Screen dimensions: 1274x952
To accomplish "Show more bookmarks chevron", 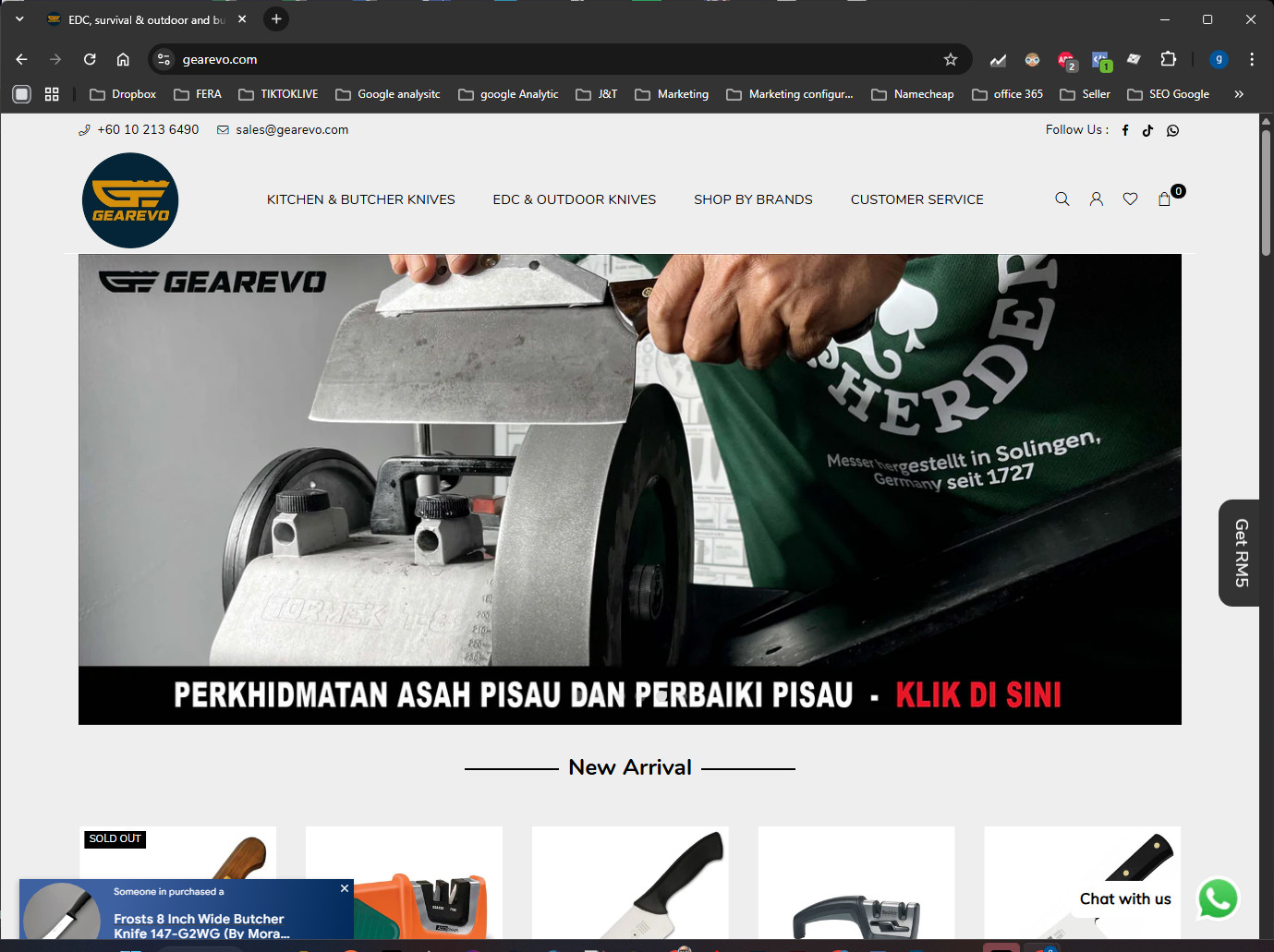I will [x=1239, y=94].
